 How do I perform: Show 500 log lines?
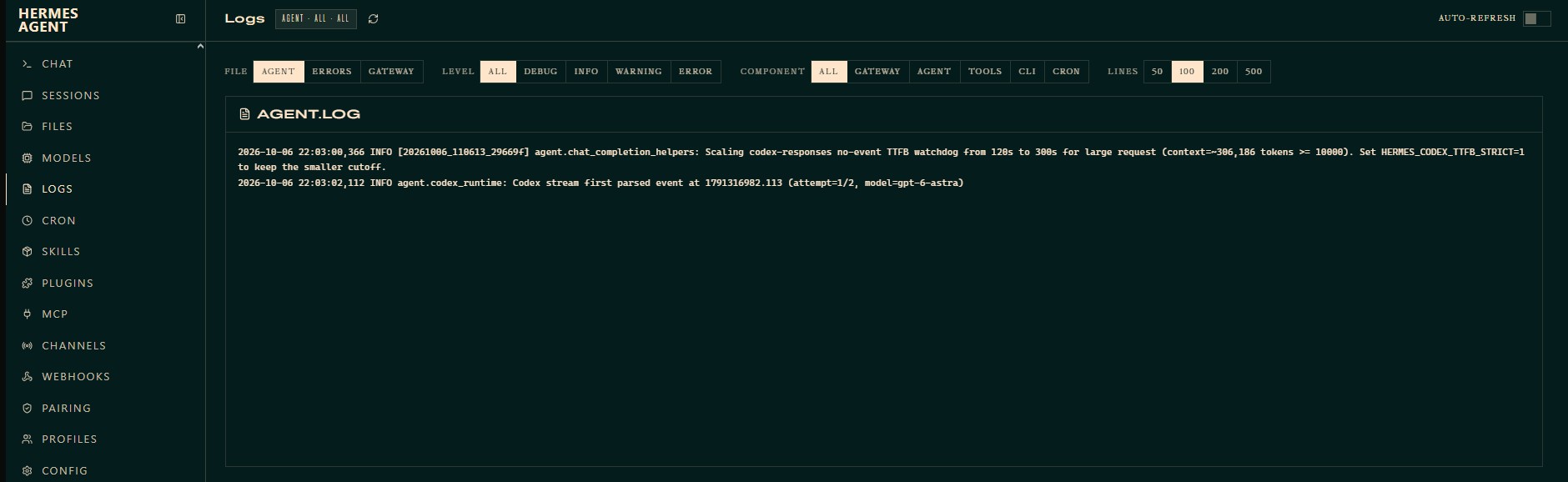coord(1254,72)
